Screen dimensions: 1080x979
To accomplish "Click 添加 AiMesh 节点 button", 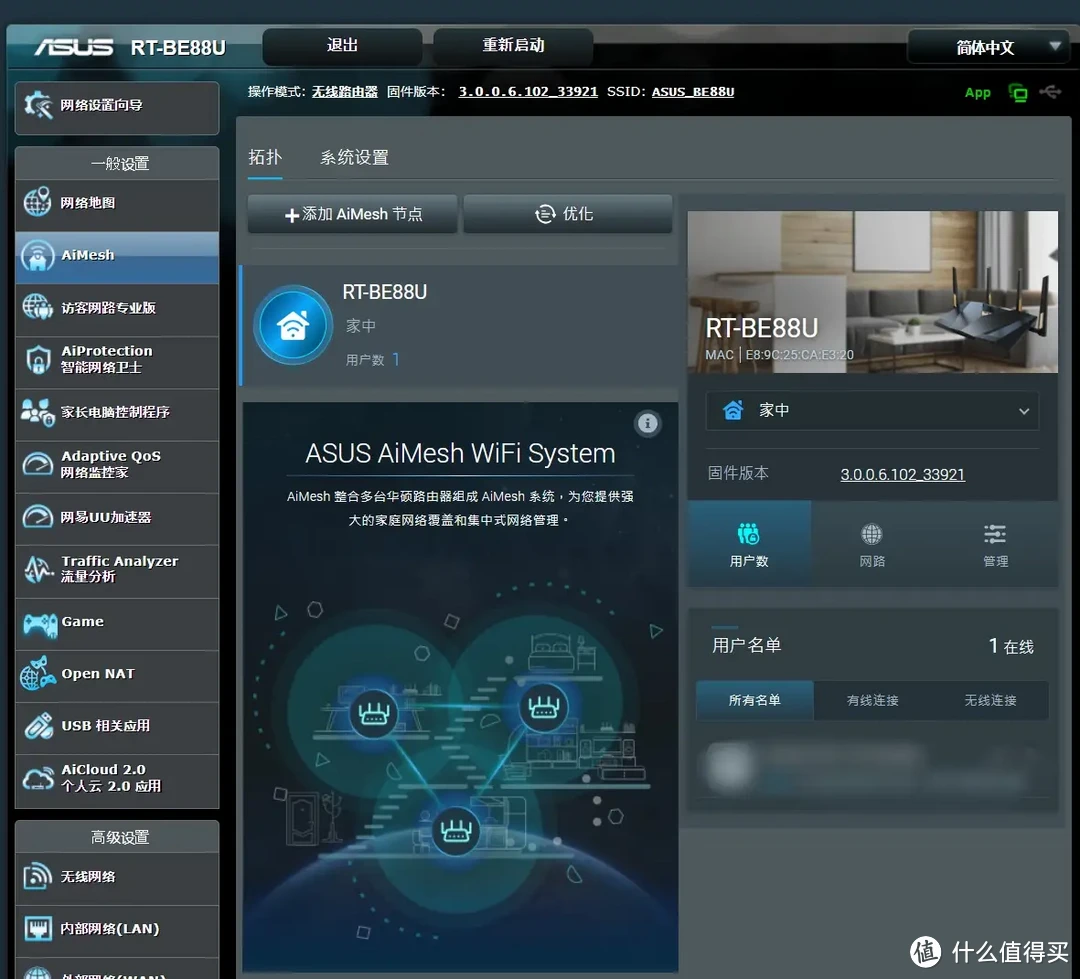I will point(353,214).
